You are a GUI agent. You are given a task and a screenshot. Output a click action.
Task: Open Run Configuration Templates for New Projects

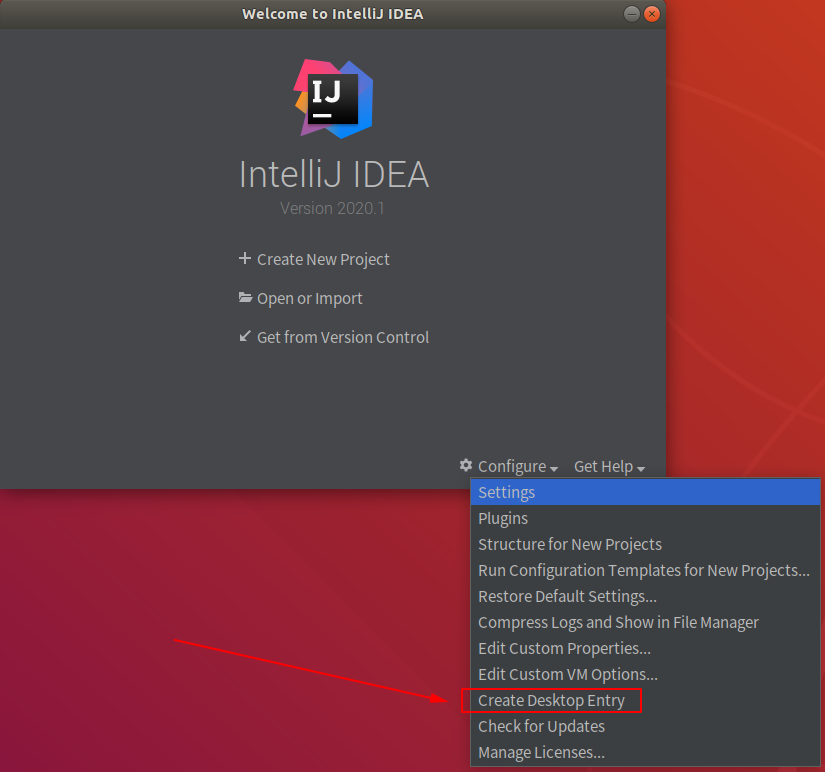coord(643,570)
